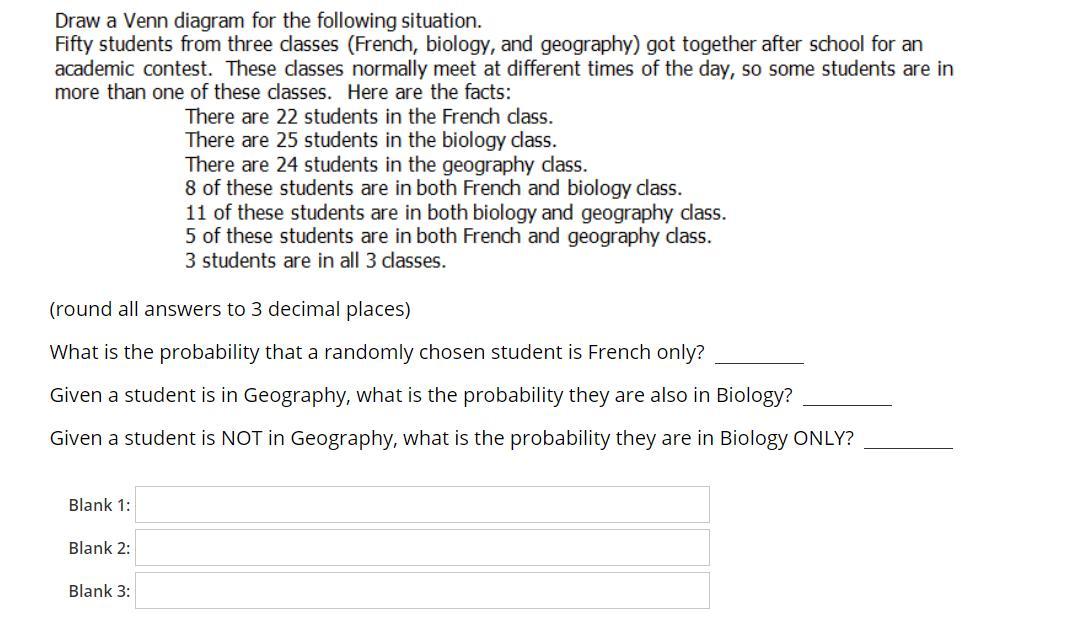Click the fact about 24 geography students
This screenshot has height=632, width=1078.
(x=386, y=164)
